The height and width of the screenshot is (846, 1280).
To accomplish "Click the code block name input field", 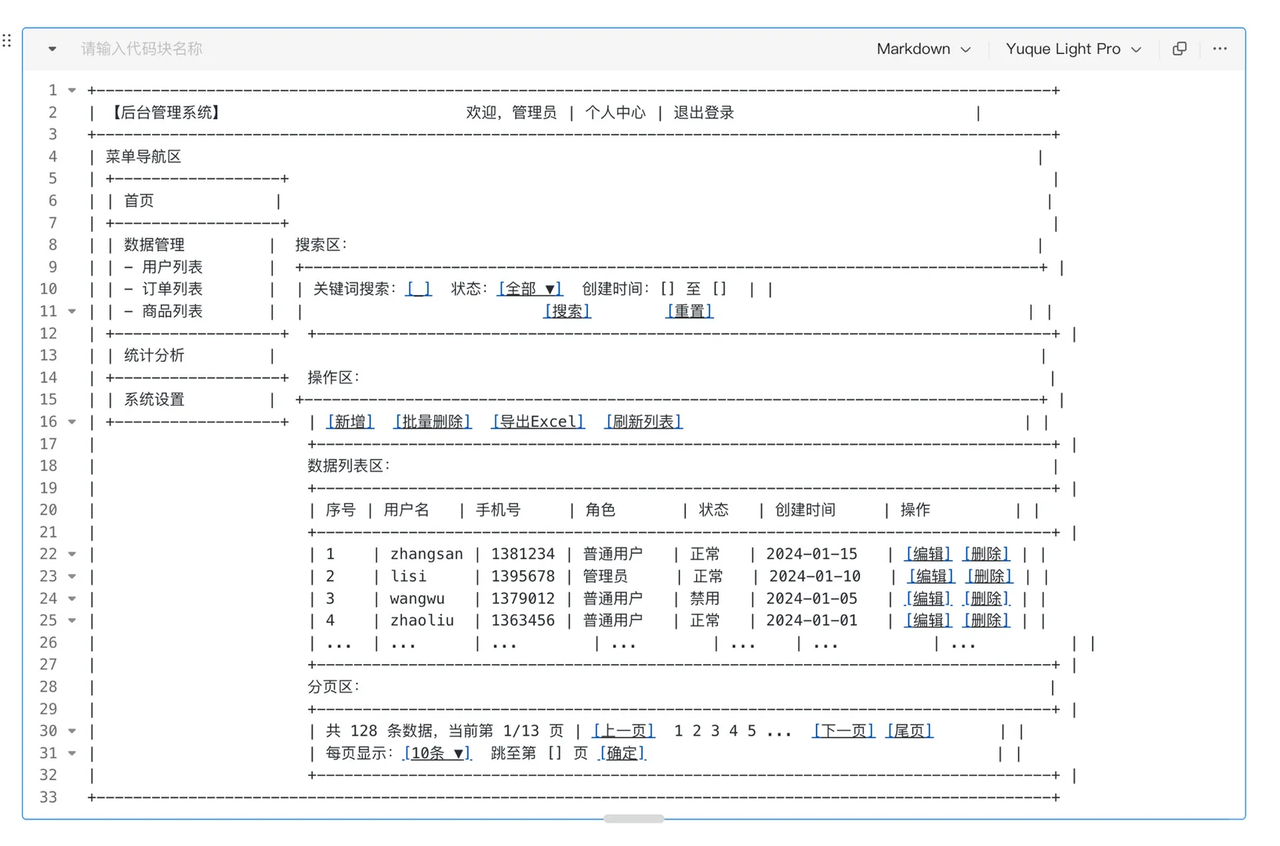I will [x=142, y=49].
